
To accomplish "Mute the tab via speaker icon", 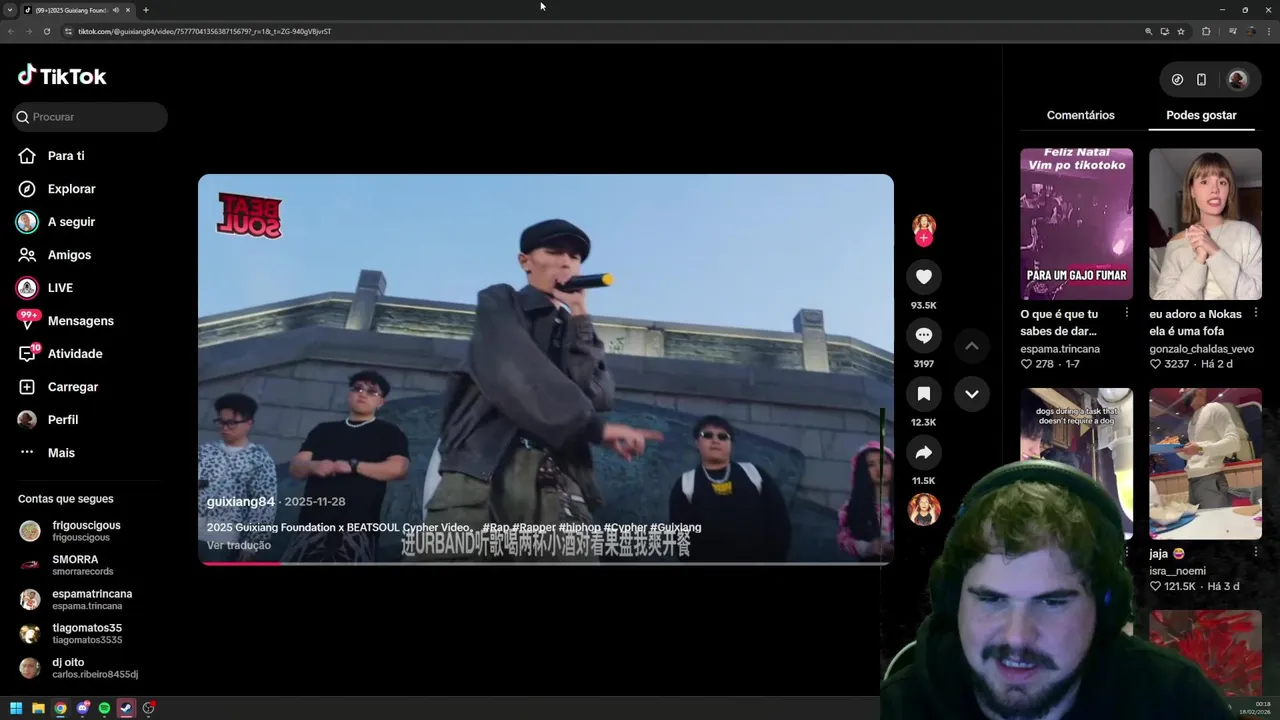I will (115, 10).
